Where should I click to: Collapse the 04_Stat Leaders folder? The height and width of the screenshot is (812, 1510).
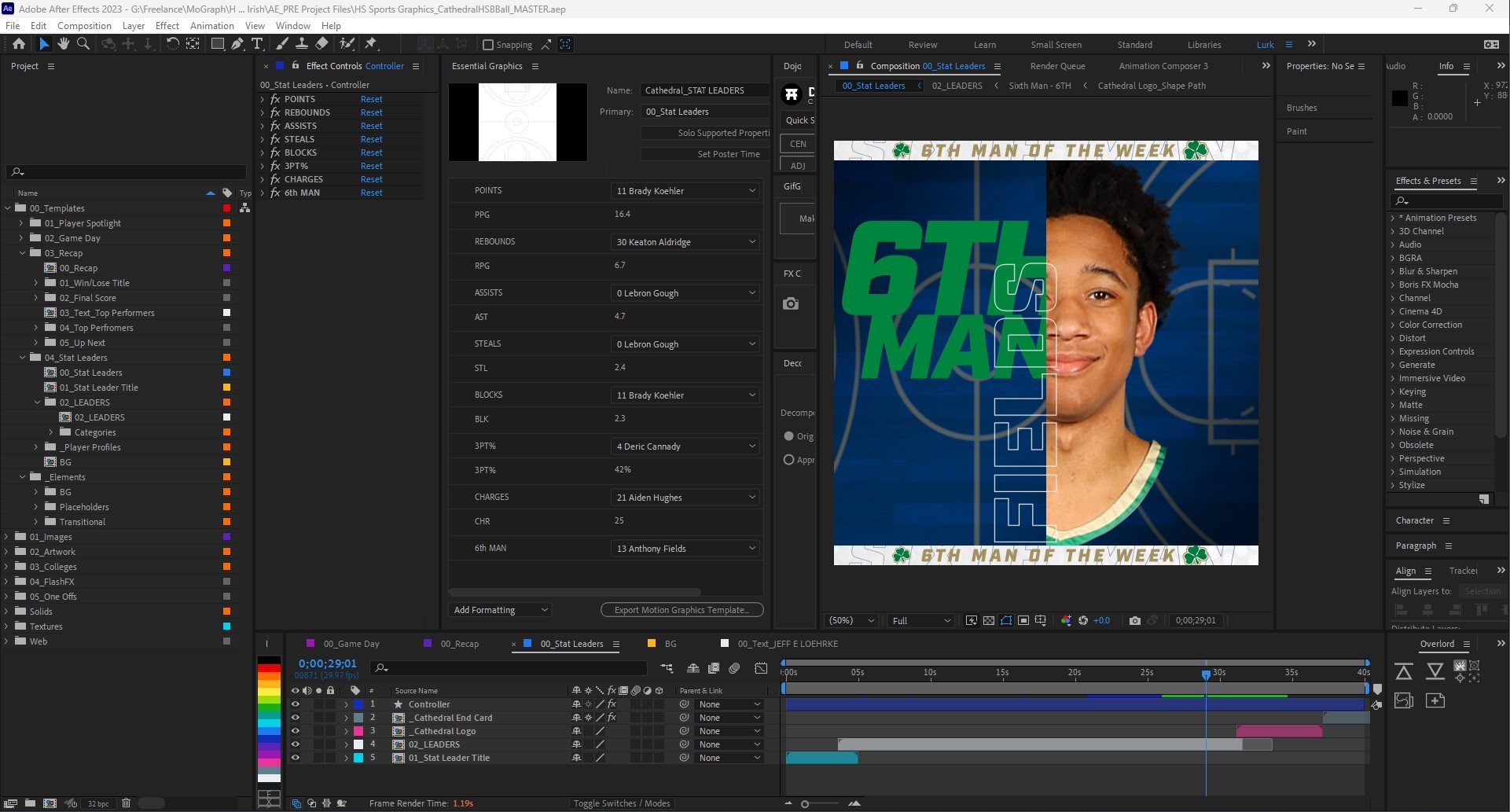pos(23,358)
